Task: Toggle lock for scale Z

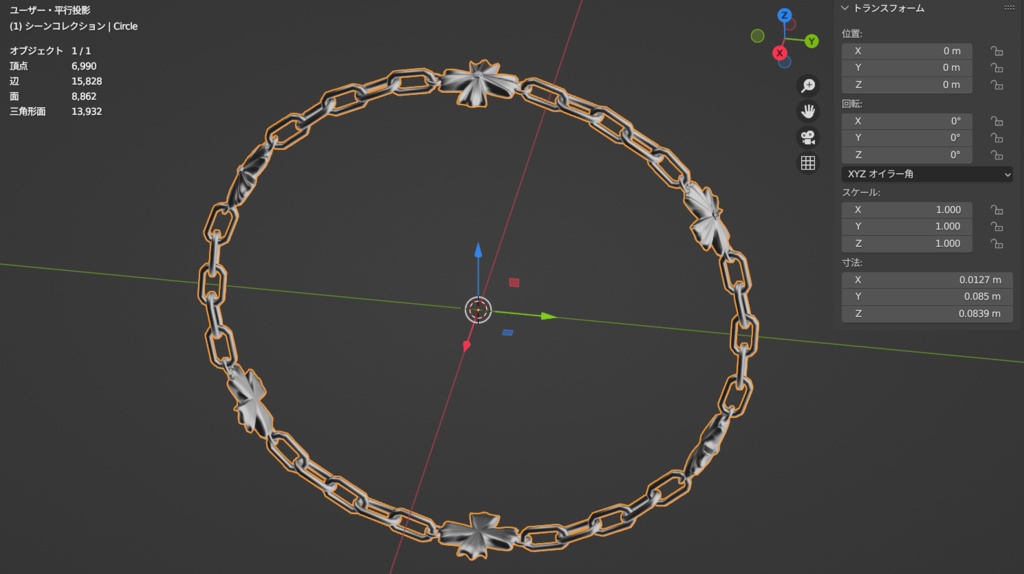Action: (x=997, y=244)
